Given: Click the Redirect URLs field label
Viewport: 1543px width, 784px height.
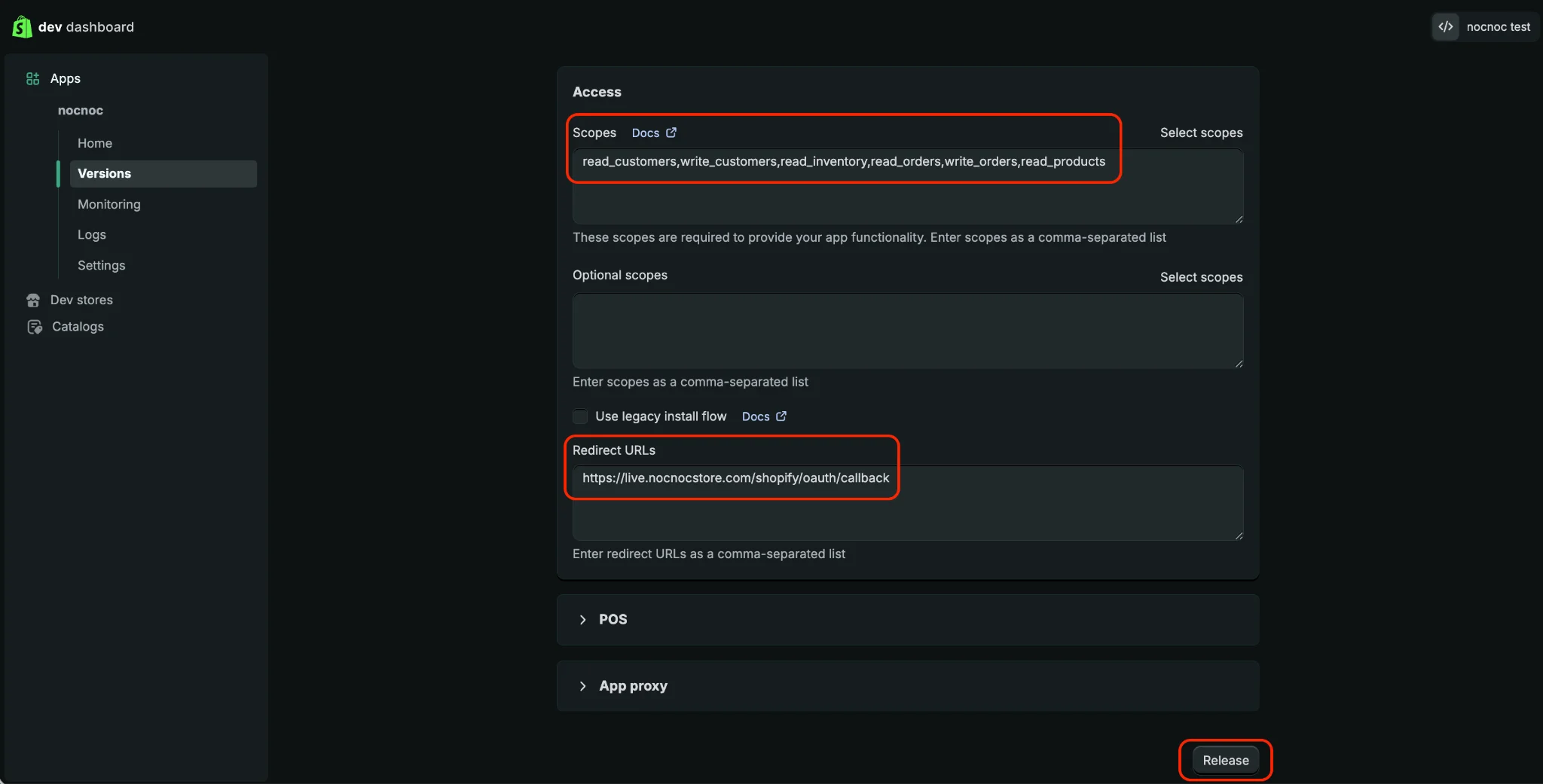Looking at the screenshot, I should click(614, 450).
